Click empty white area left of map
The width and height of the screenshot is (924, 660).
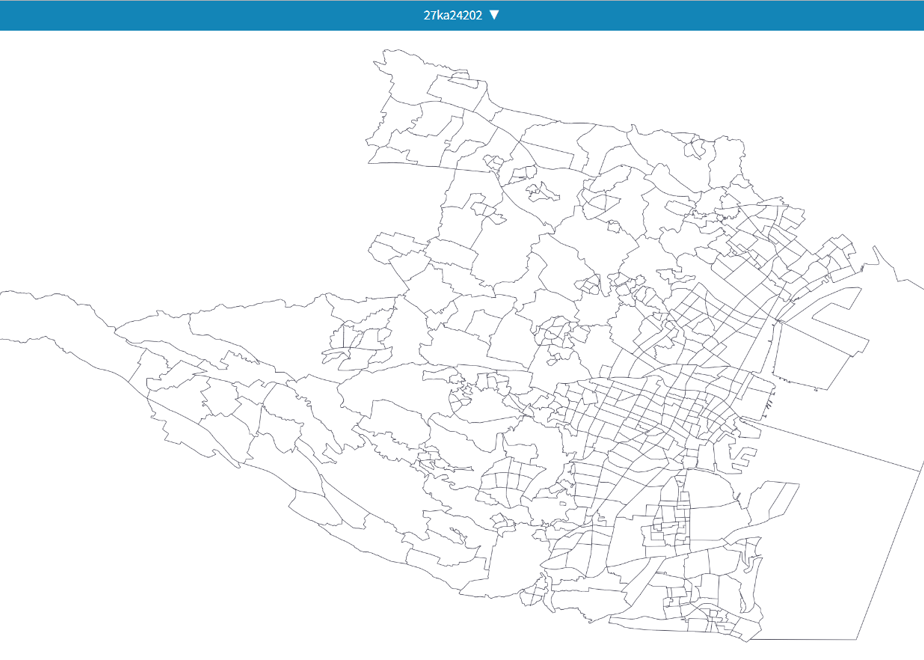point(177,177)
